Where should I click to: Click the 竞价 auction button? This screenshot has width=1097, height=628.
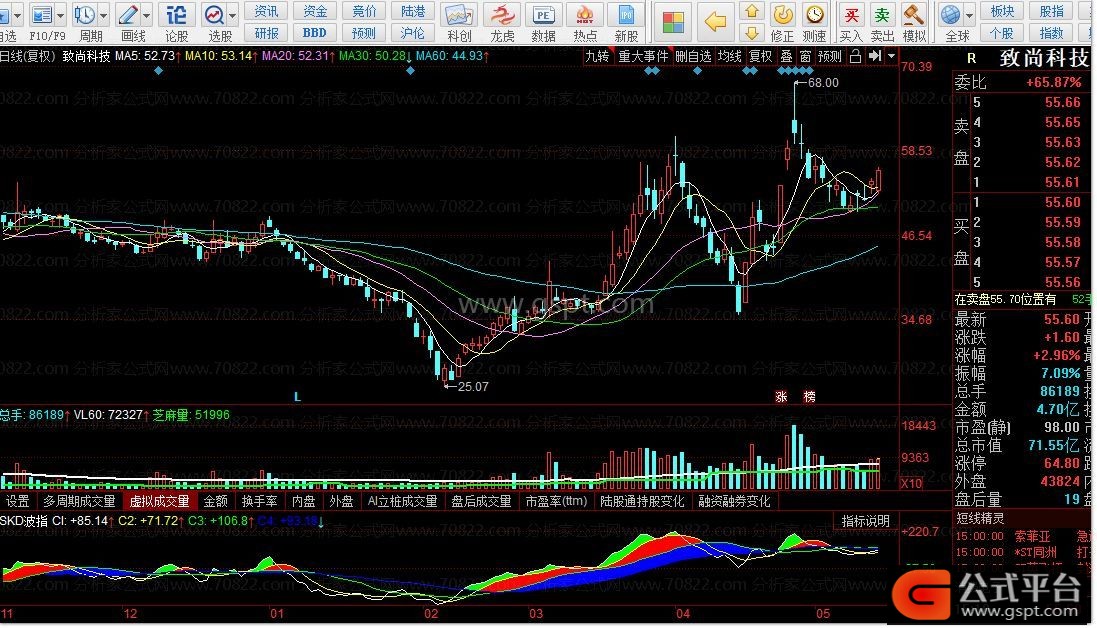[364, 11]
